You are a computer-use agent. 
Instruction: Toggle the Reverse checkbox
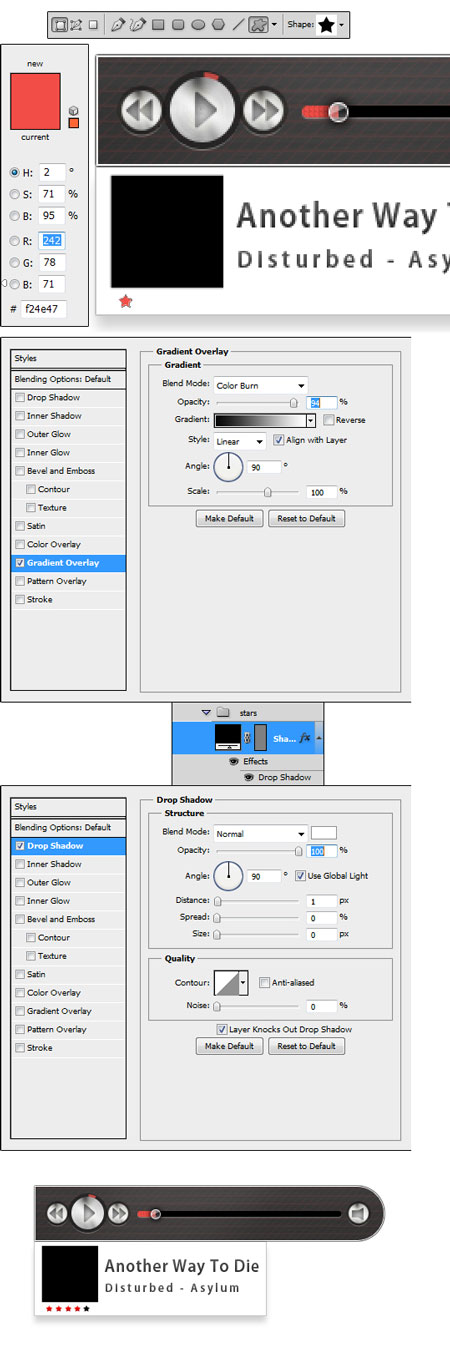point(328,420)
